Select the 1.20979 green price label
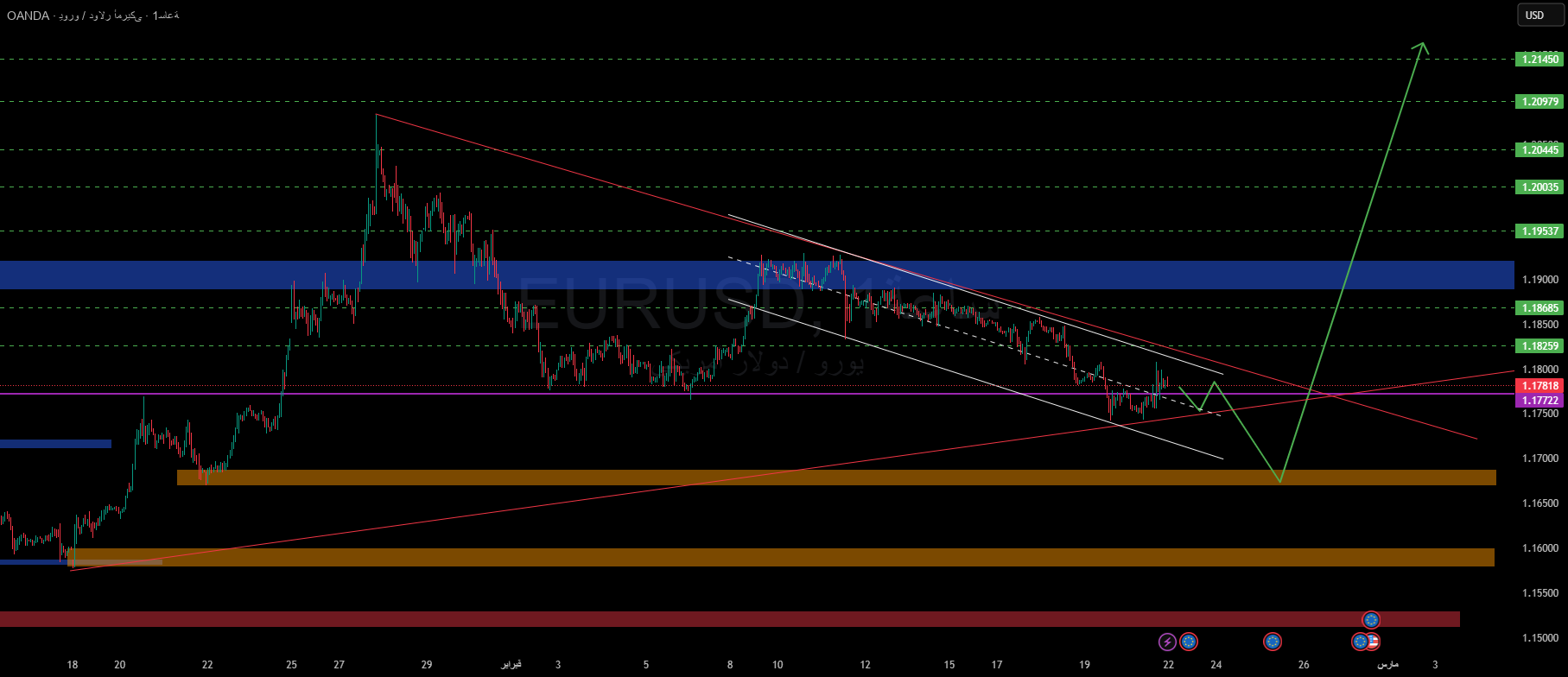Screen dimensions: 1568x677 pos(1540,102)
